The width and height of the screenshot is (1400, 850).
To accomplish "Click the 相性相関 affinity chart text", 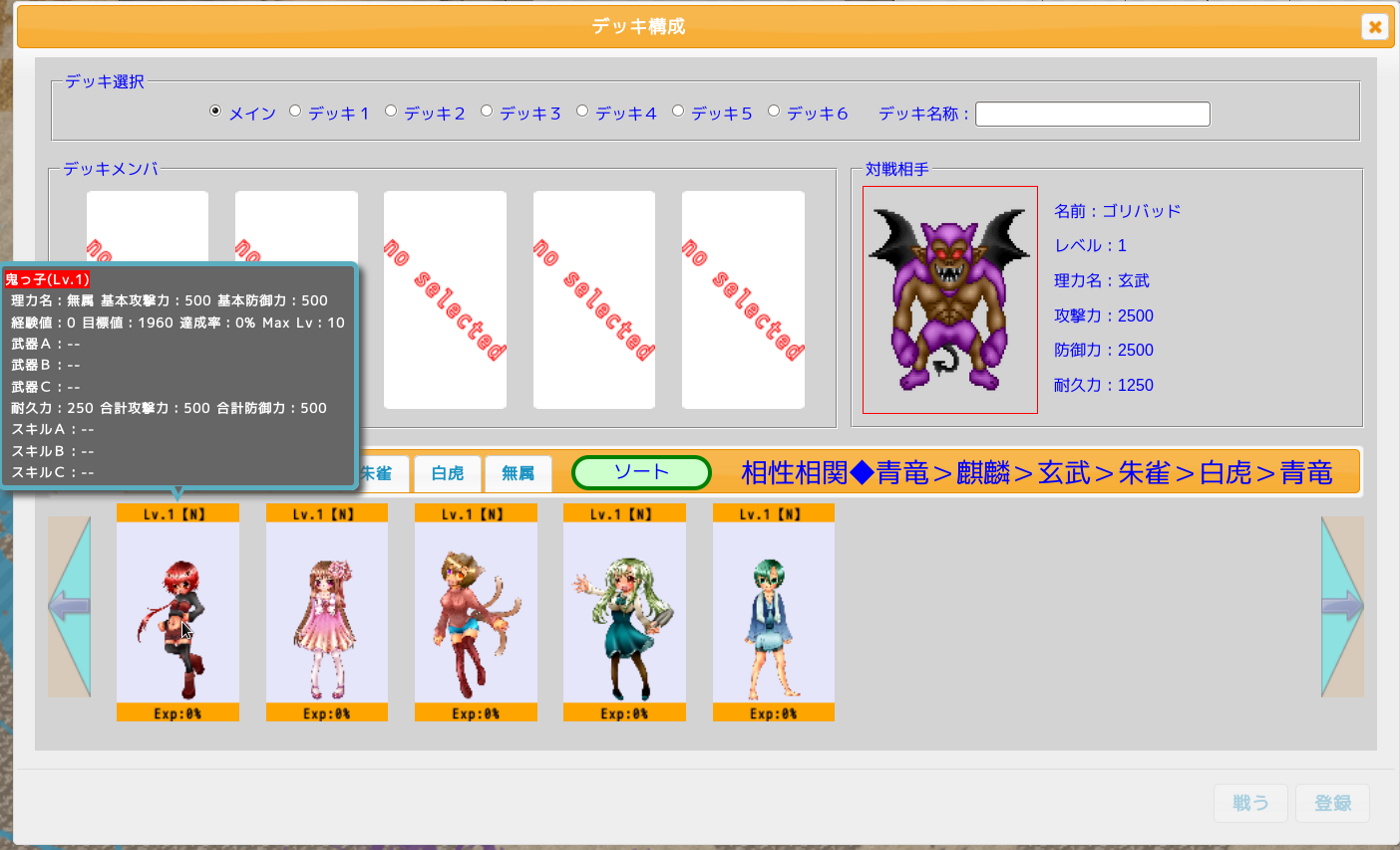I will (x=1037, y=473).
